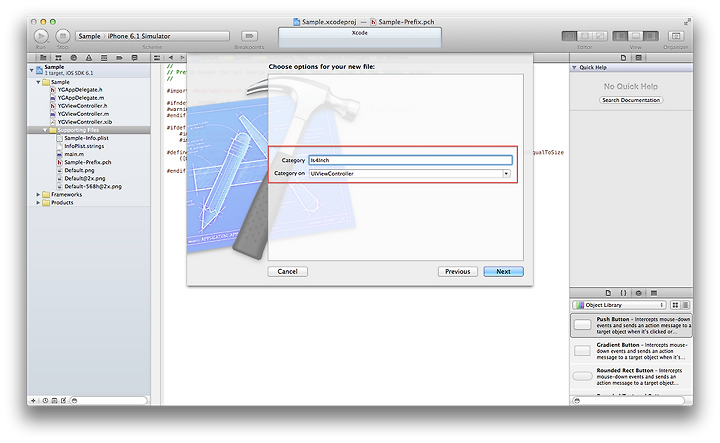Screen dimensions: 720x443
Task: Open the related files menu in editor
Action: (157, 58)
